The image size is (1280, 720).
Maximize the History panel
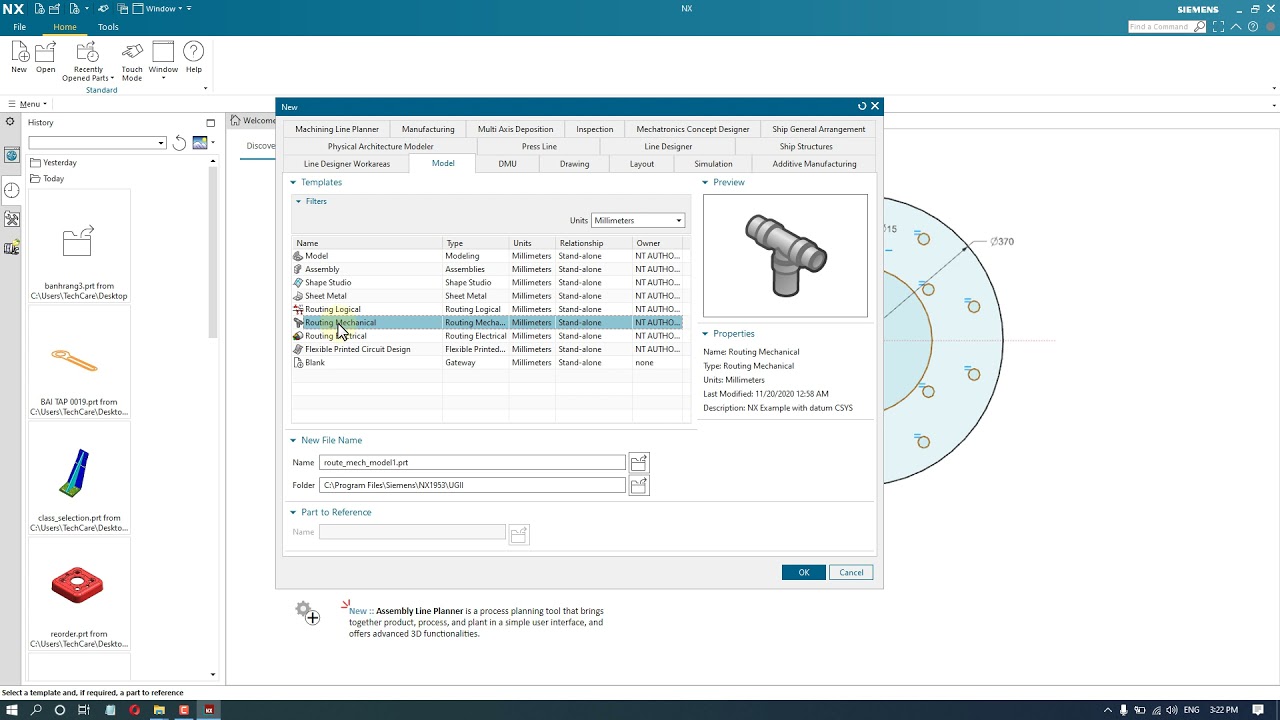point(210,123)
